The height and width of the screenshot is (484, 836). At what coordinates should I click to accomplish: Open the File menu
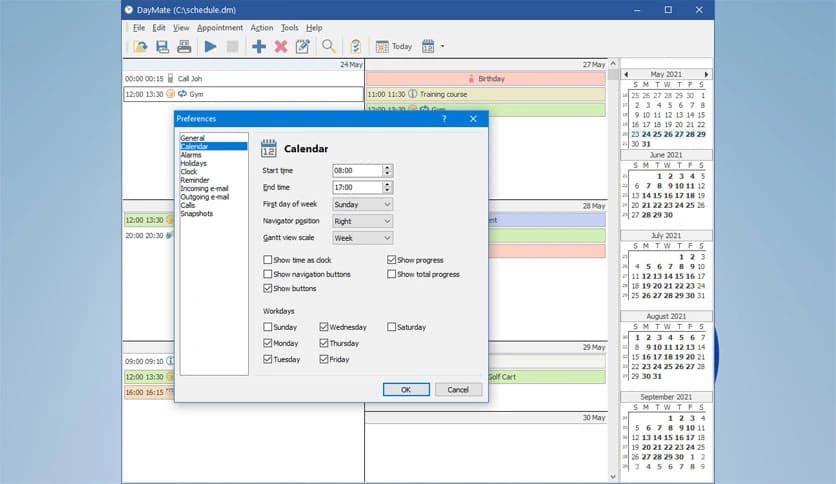(139, 28)
